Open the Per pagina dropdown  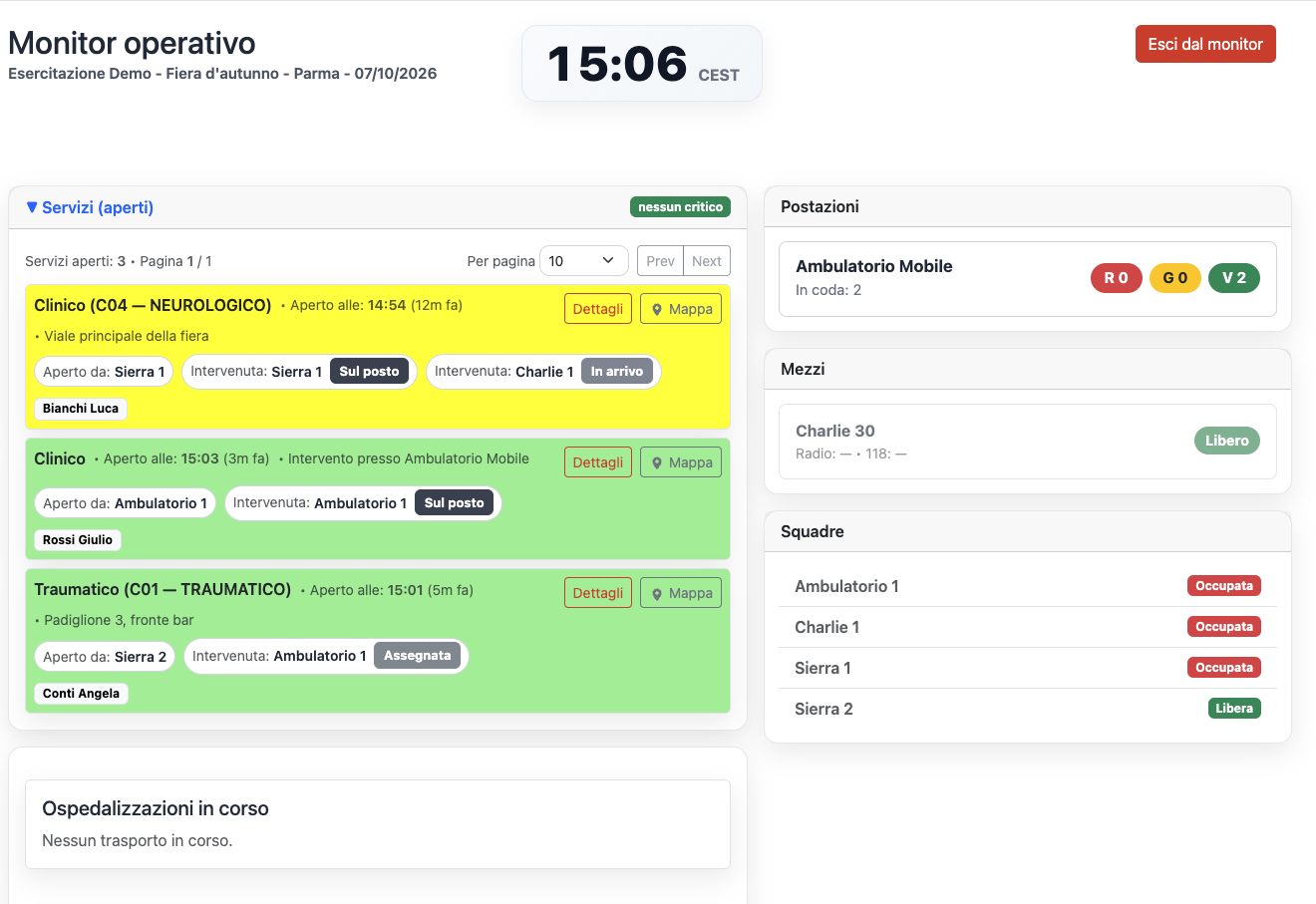[x=584, y=261]
